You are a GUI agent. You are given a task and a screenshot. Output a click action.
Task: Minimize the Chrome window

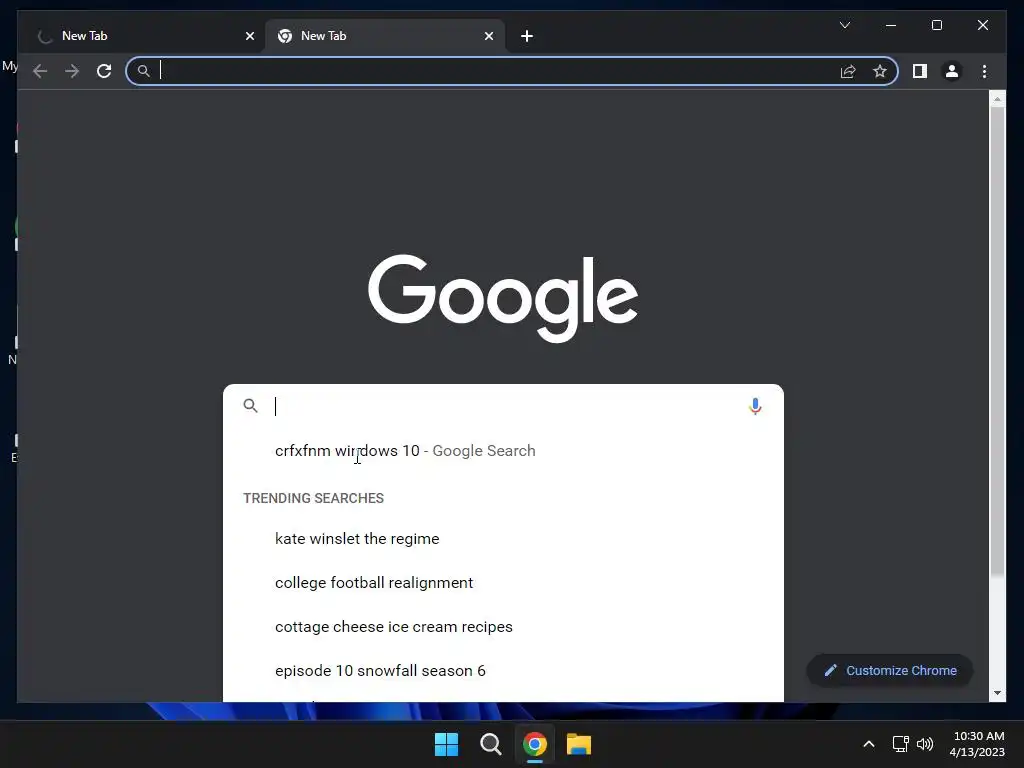coord(891,25)
